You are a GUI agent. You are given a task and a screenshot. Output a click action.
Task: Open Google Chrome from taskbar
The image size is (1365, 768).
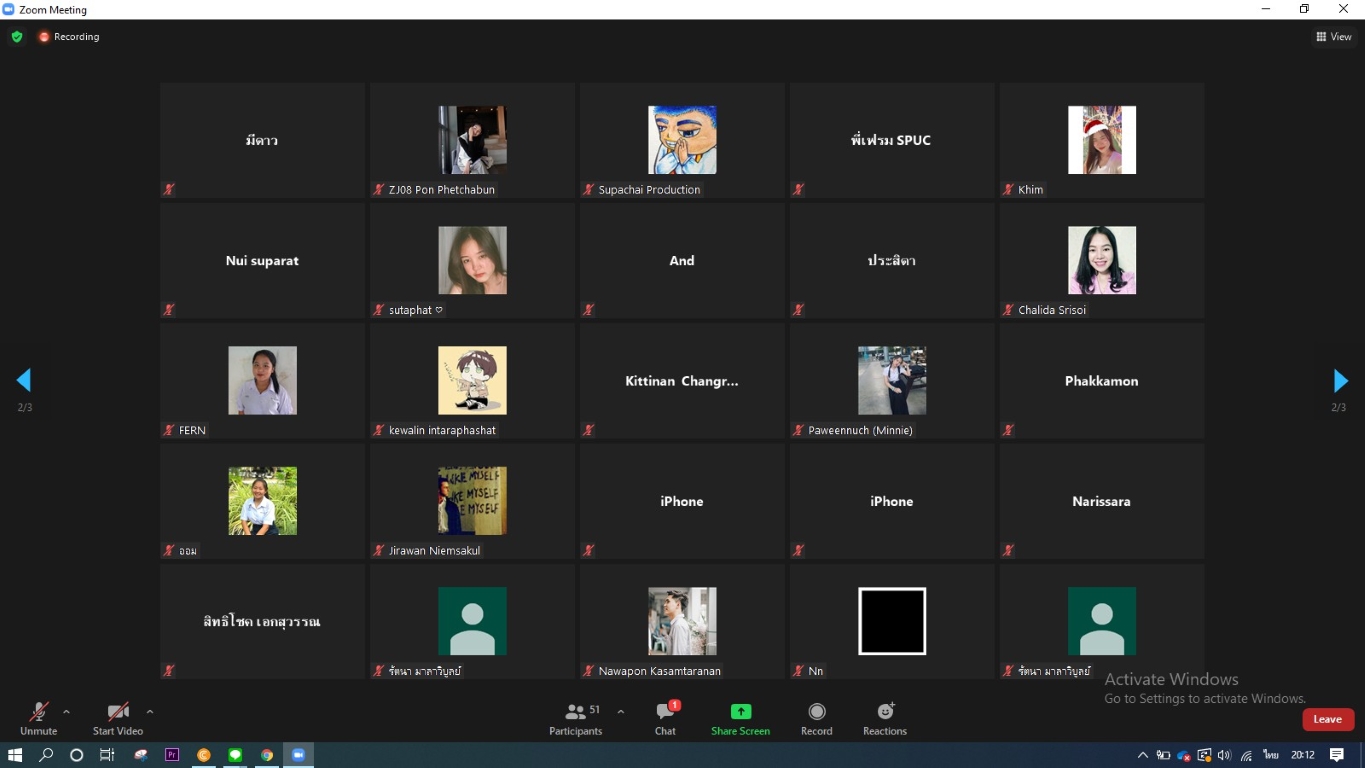tap(267, 755)
